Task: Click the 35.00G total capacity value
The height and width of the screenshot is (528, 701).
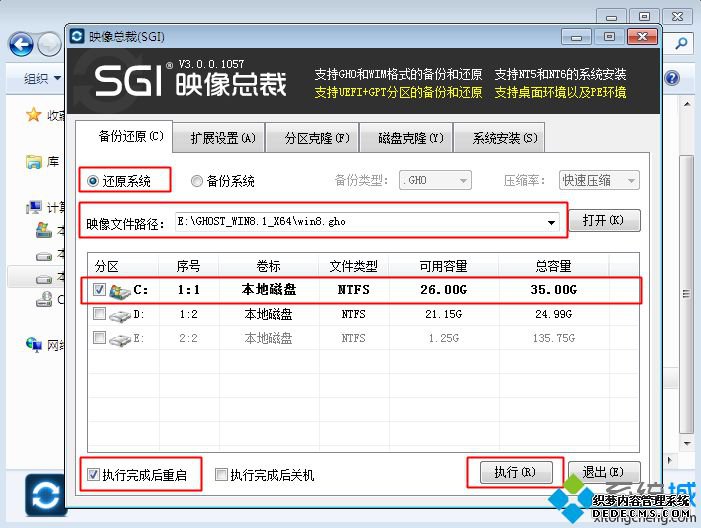Action: pyautogui.click(x=553, y=290)
